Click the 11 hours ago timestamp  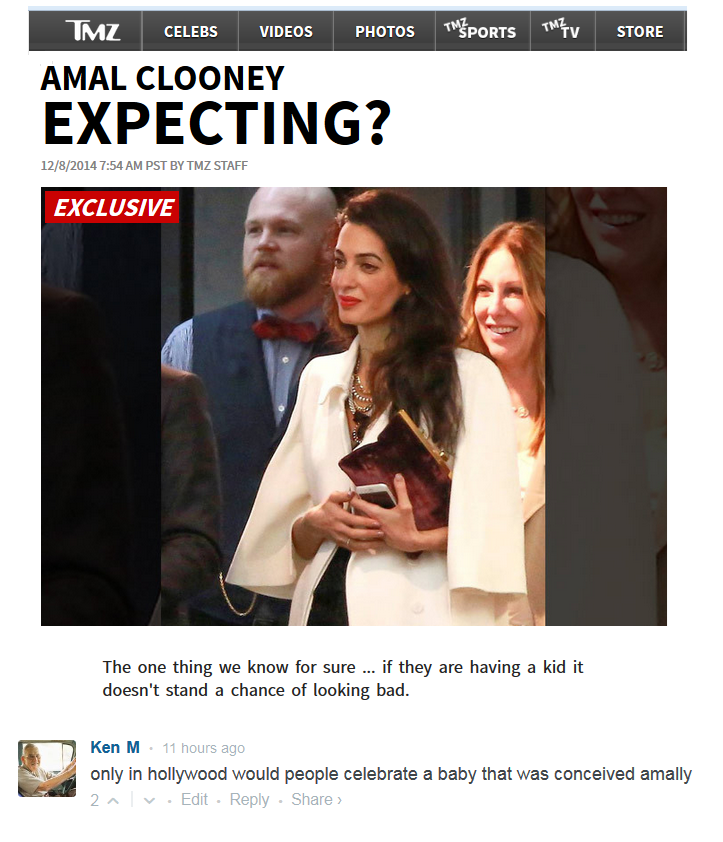click(x=204, y=748)
